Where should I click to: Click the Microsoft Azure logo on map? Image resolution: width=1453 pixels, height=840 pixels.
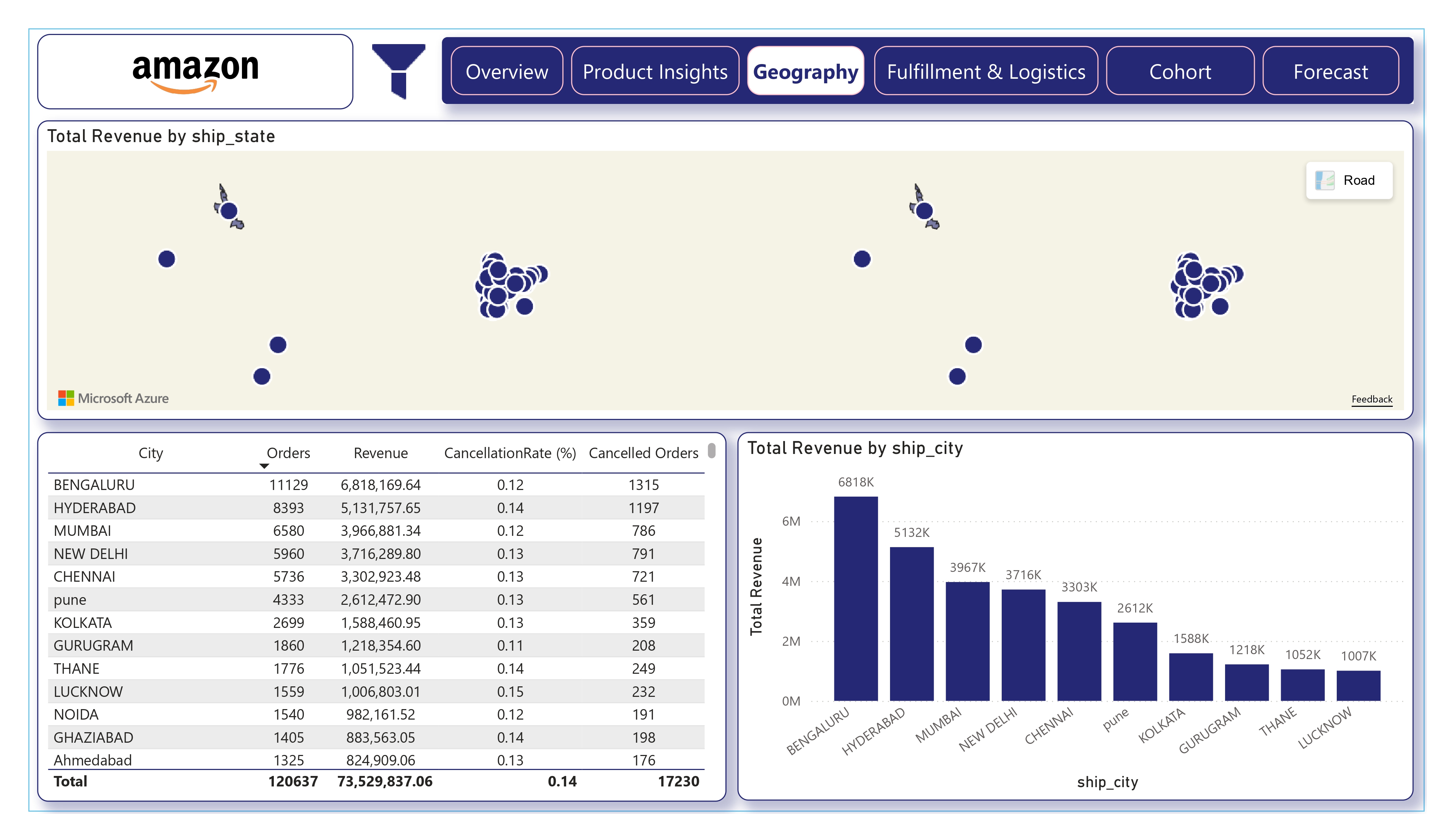(x=113, y=398)
